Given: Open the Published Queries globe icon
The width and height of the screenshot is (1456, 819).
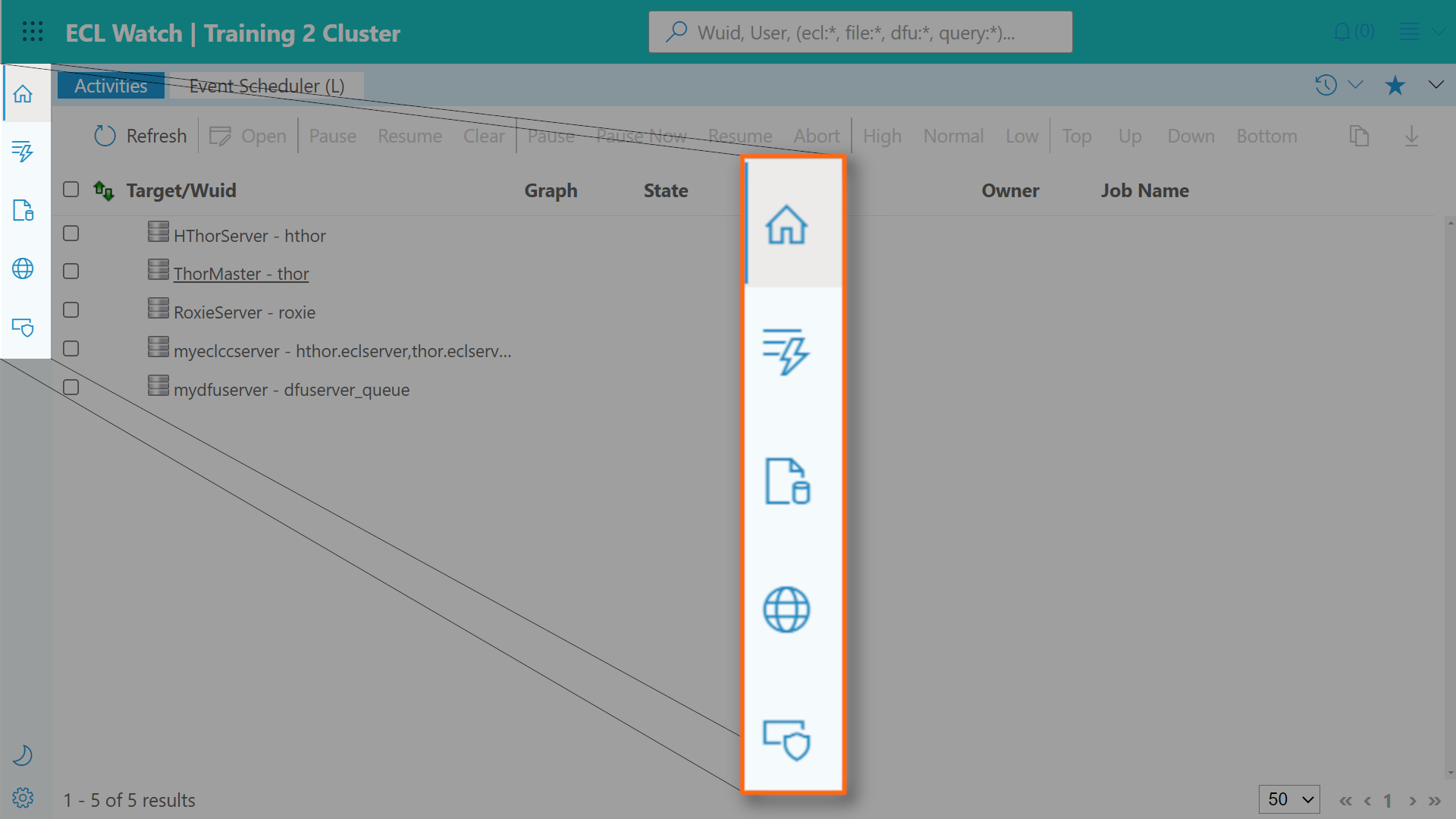Looking at the screenshot, I should tap(23, 268).
